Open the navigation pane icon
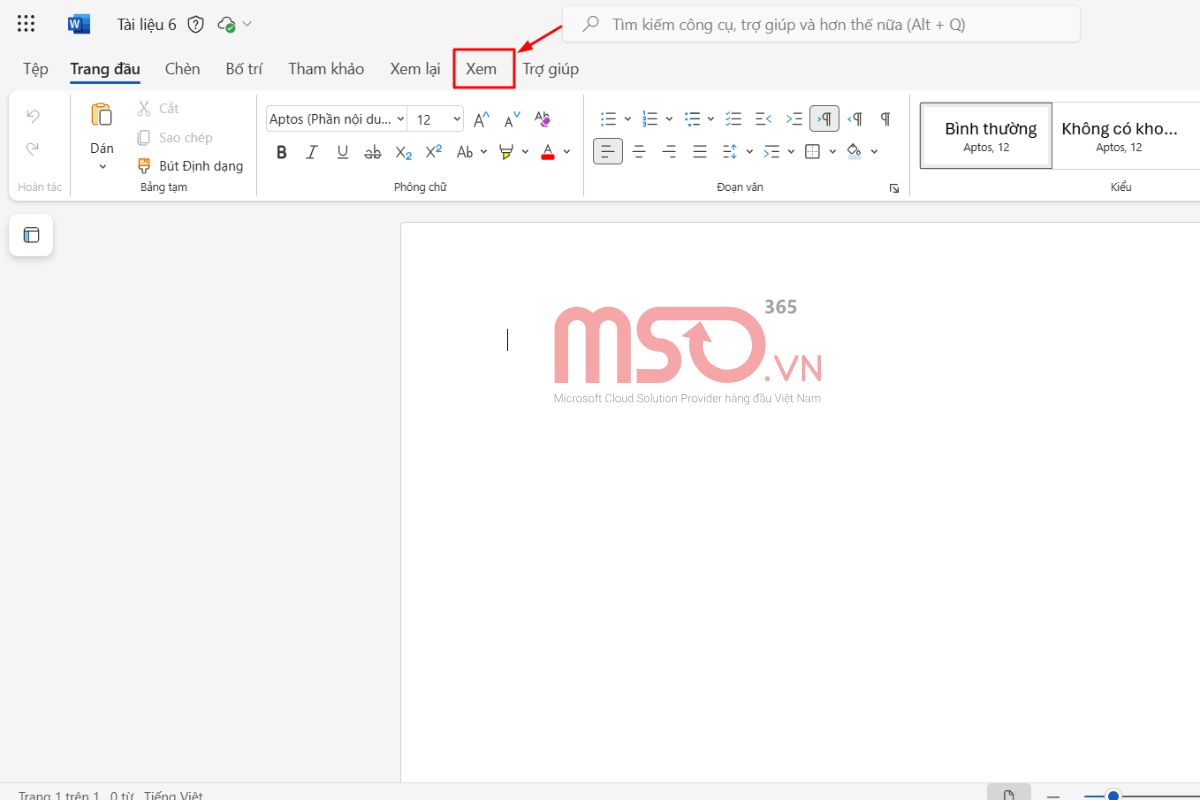 31,235
